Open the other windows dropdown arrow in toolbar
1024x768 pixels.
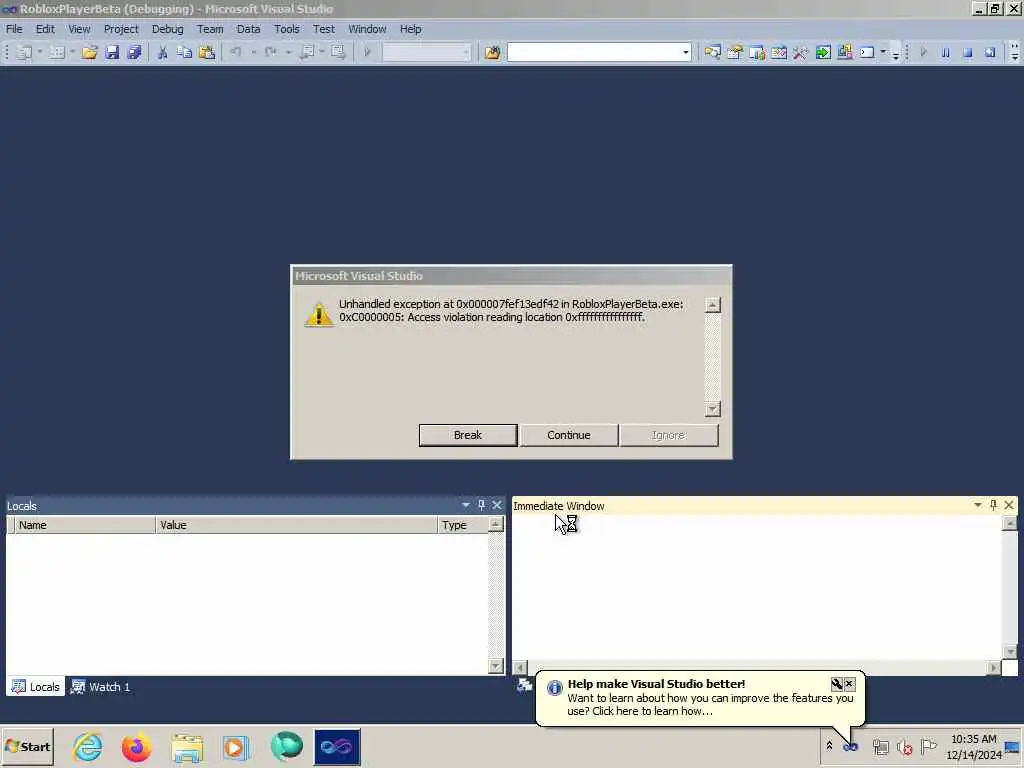(883, 52)
